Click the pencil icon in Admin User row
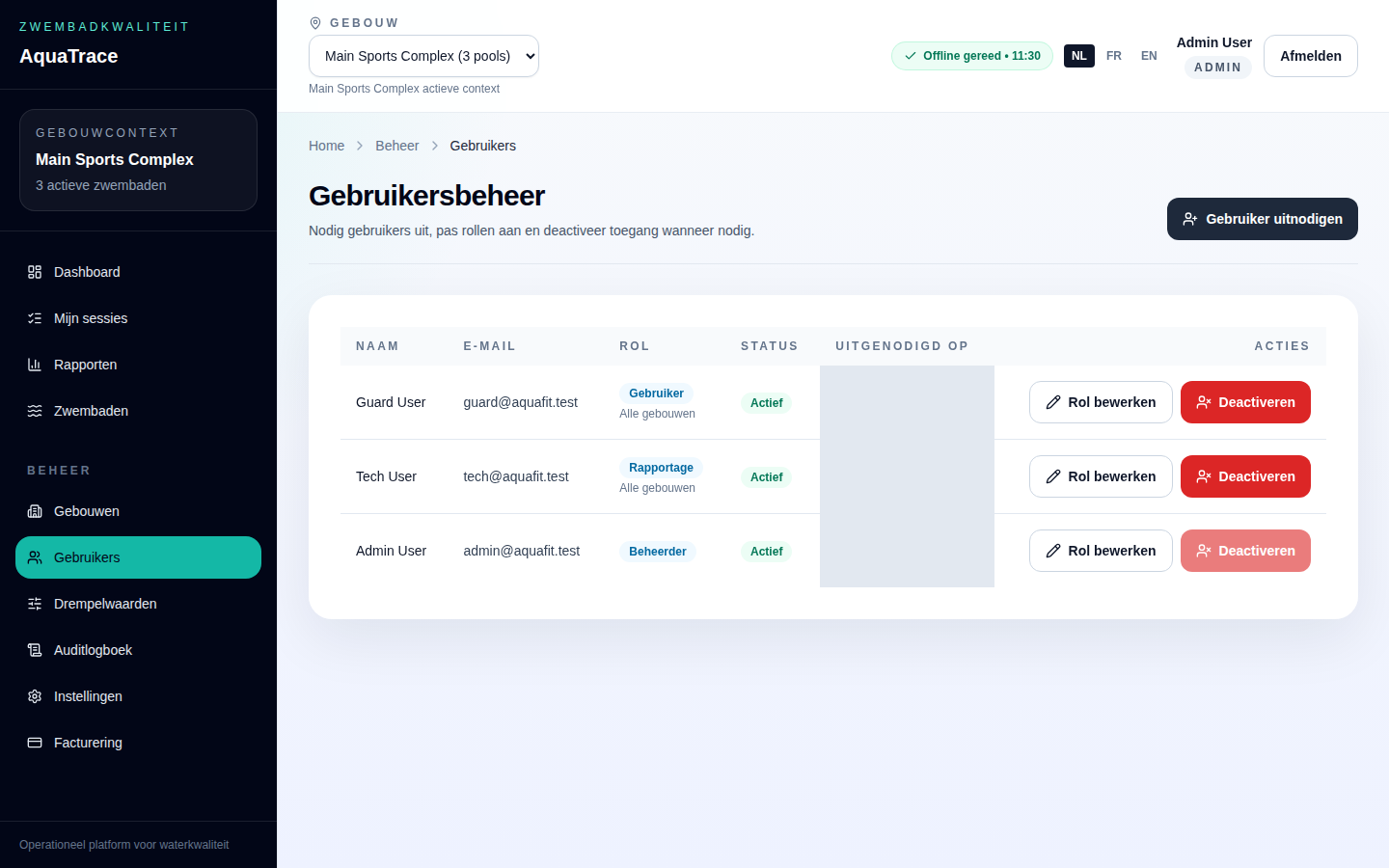The image size is (1389, 868). tap(1053, 551)
